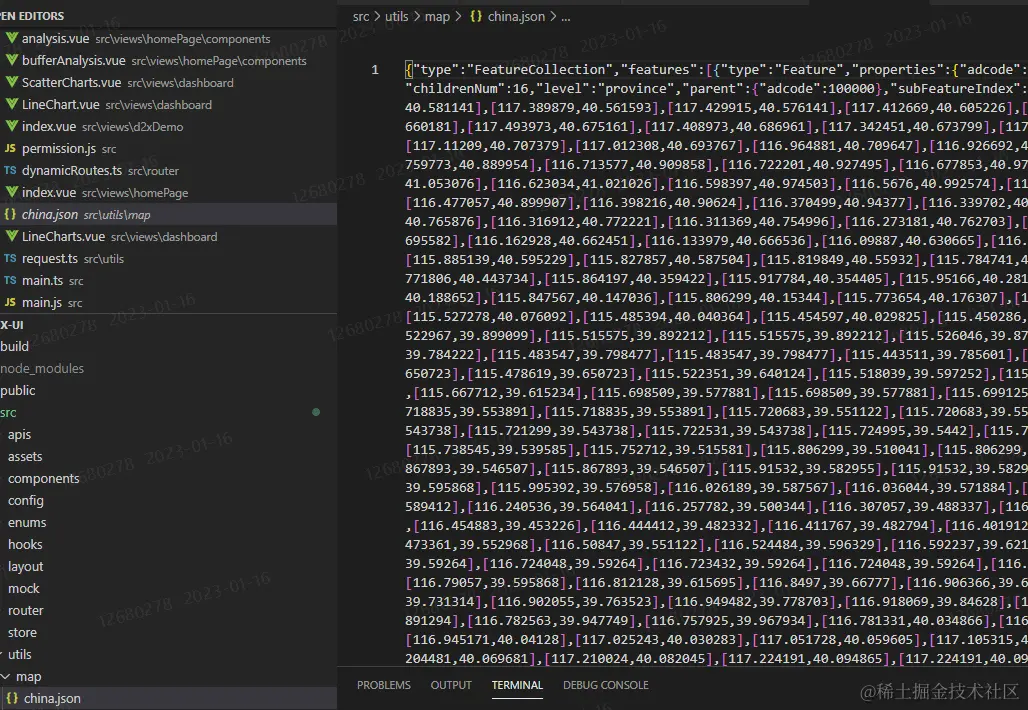Click TS icon beside request.ts

(10, 258)
